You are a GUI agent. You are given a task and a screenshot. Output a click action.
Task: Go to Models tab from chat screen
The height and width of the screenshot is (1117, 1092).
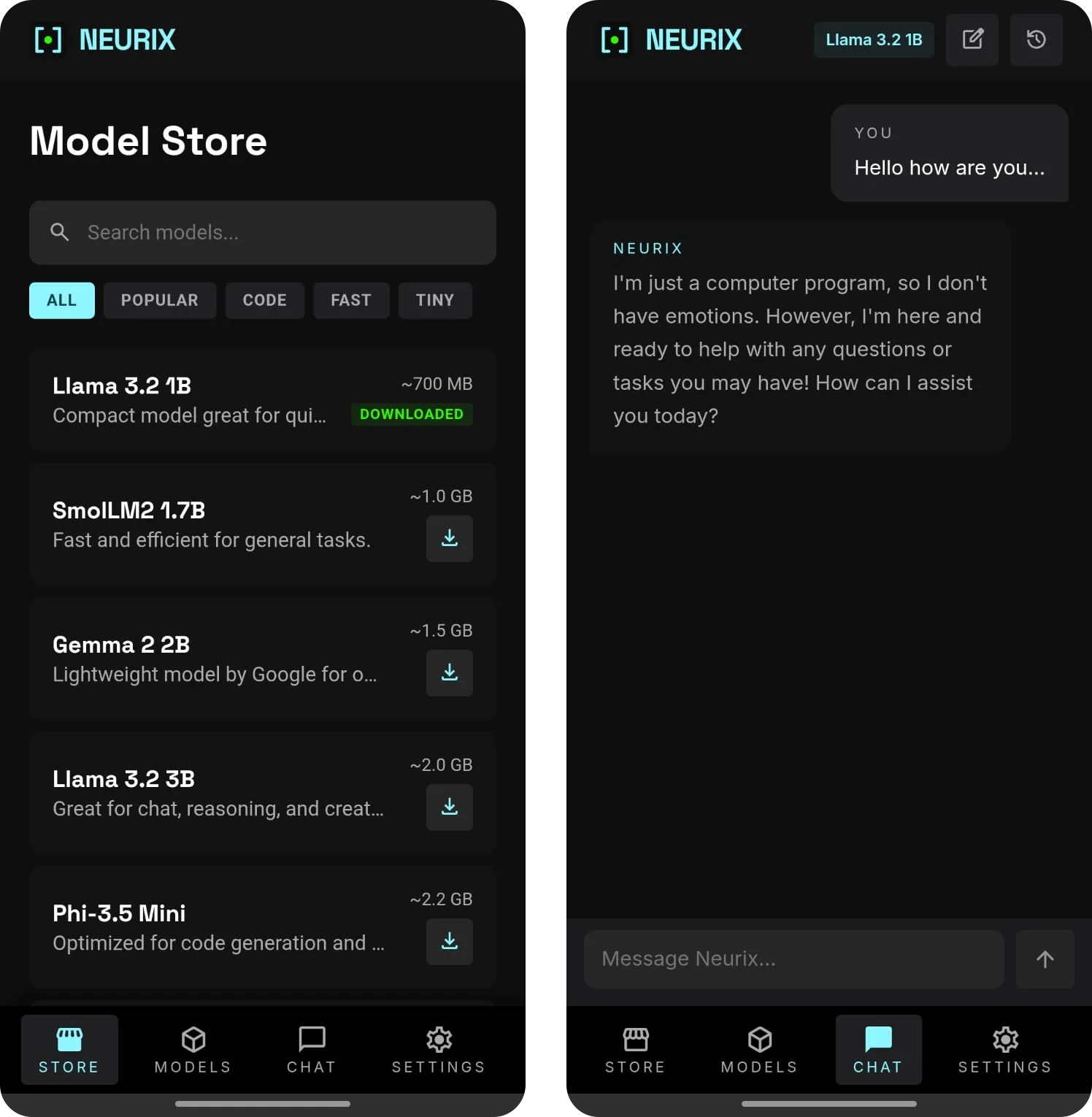pyautogui.click(x=760, y=1050)
